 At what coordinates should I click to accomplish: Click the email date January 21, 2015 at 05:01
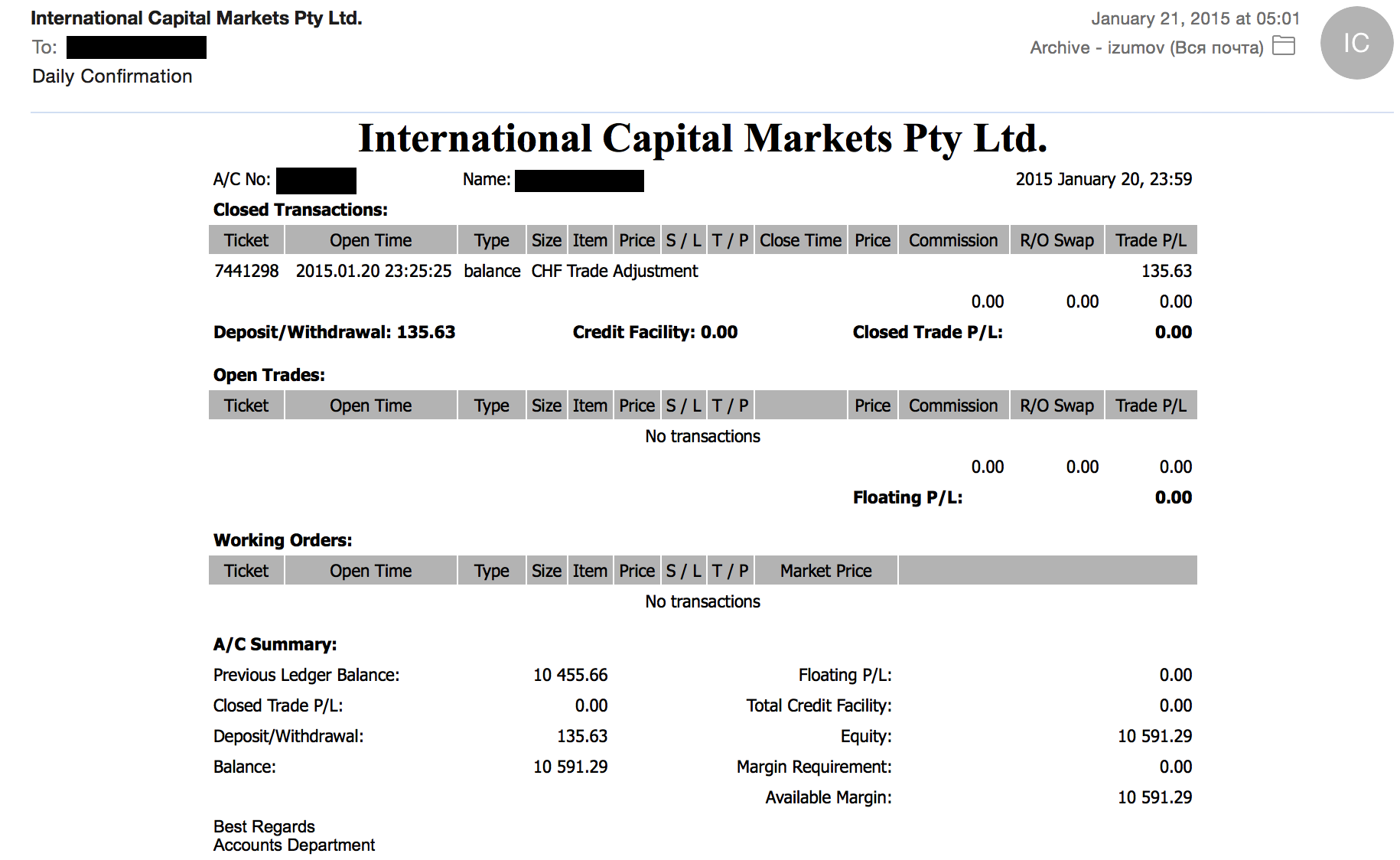(x=1195, y=18)
